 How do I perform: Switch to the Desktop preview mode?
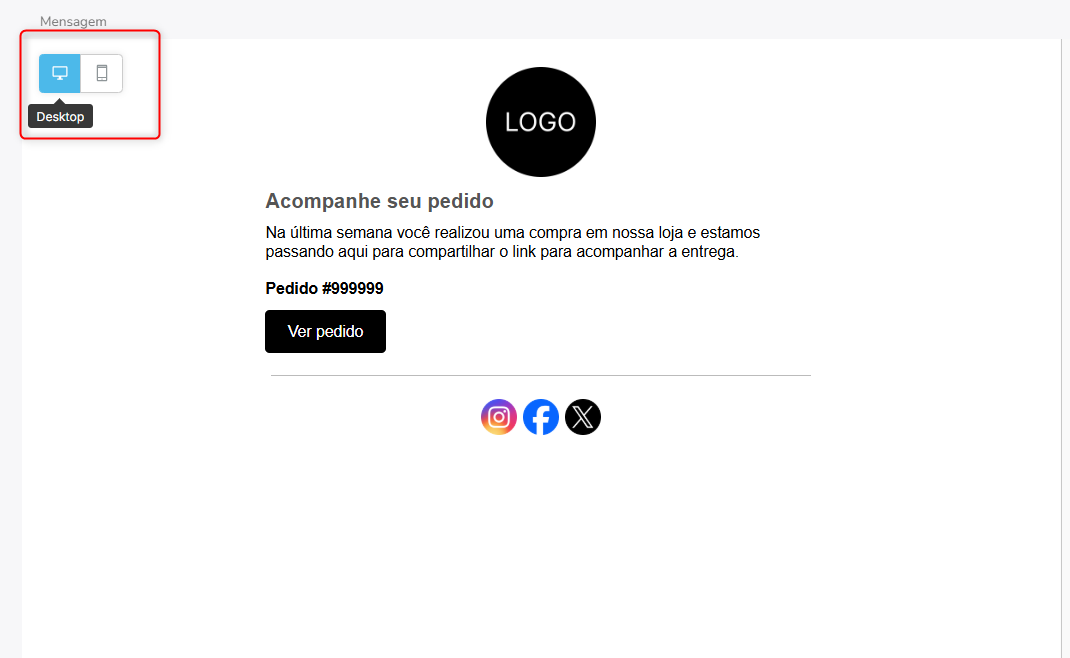[59, 73]
